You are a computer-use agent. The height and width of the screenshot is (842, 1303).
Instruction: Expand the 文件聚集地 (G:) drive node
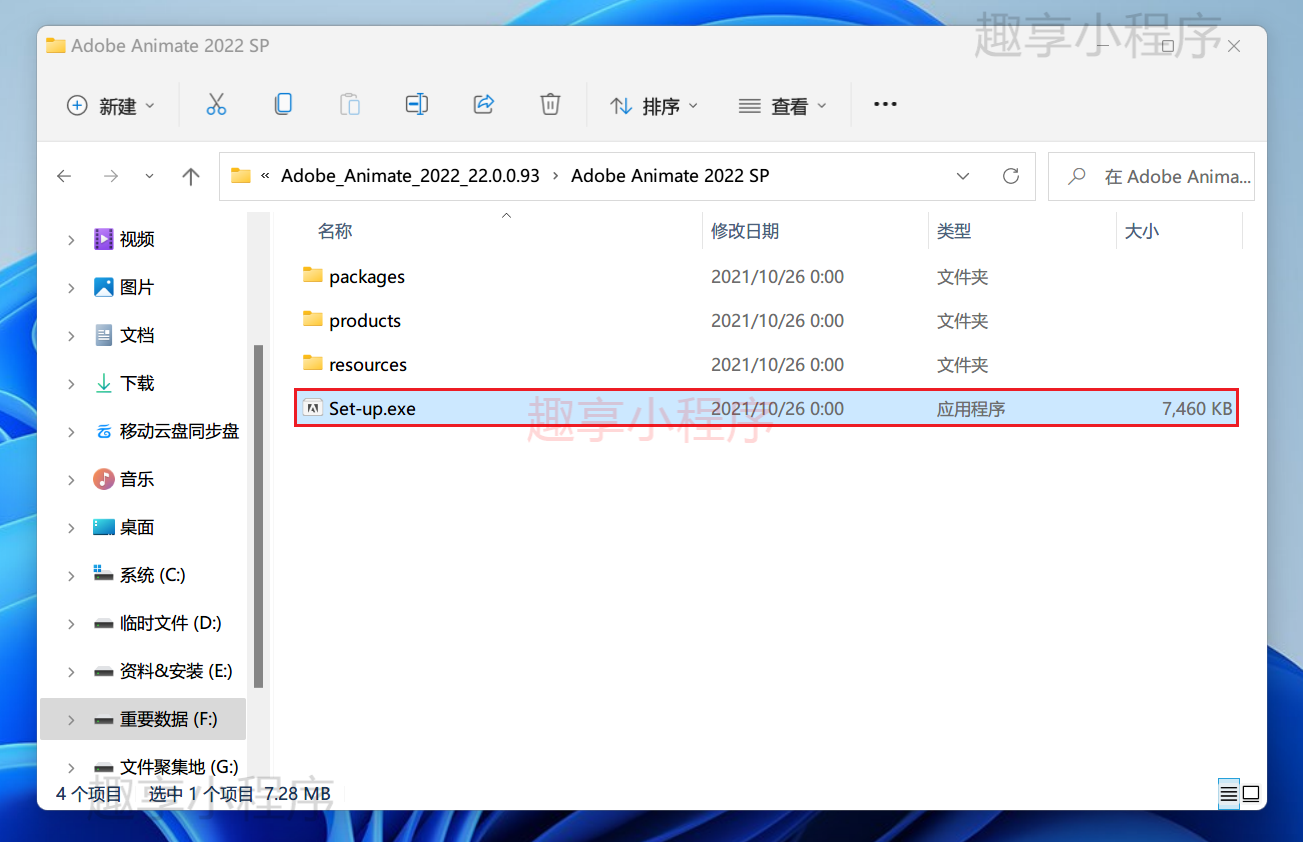pyautogui.click(x=71, y=768)
